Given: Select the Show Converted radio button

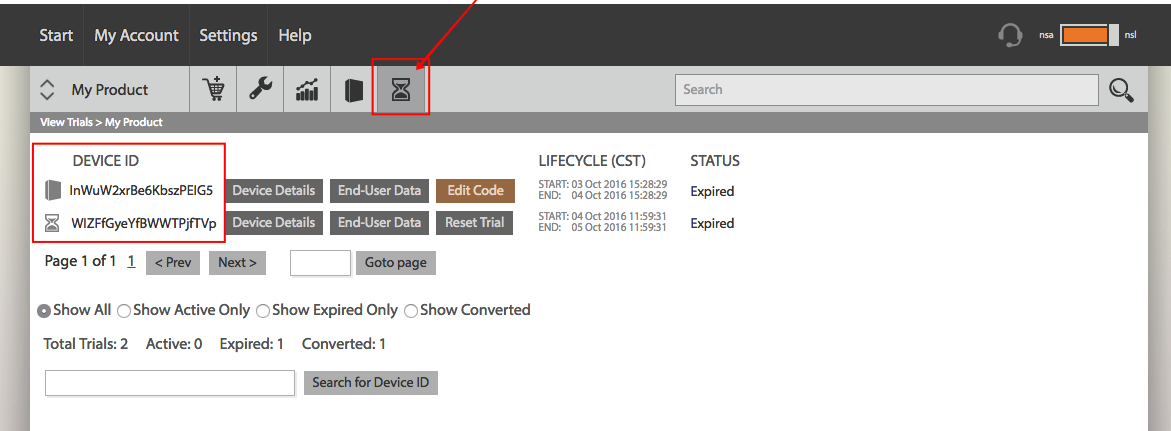Looking at the screenshot, I should [411, 311].
